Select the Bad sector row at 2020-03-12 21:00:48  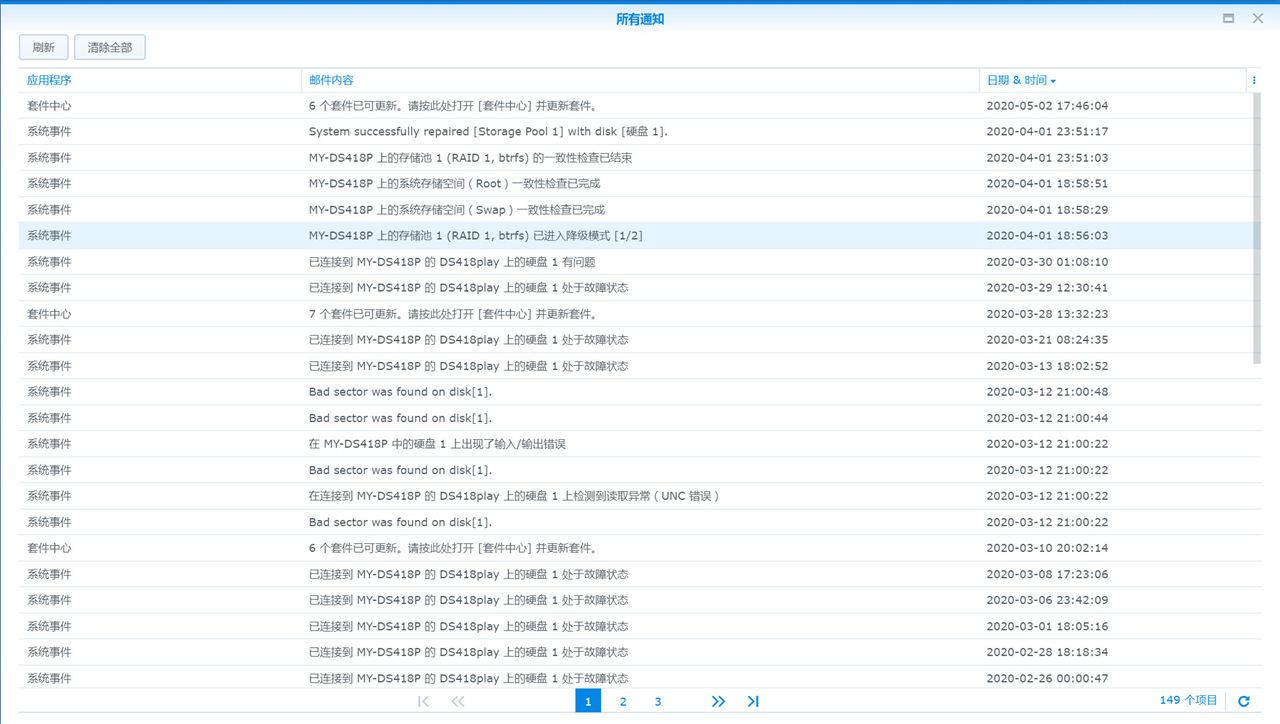[635, 391]
